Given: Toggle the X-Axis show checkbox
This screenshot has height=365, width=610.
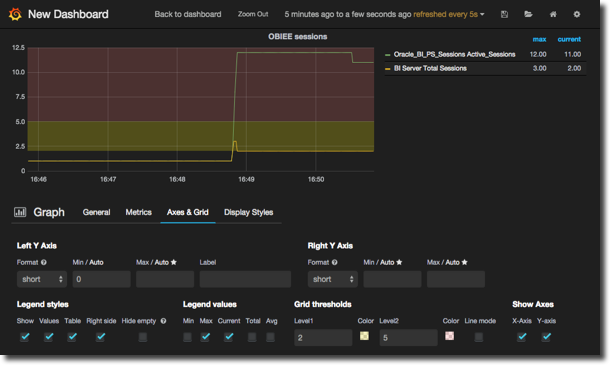Looking at the screenshot, I should 522,337.
